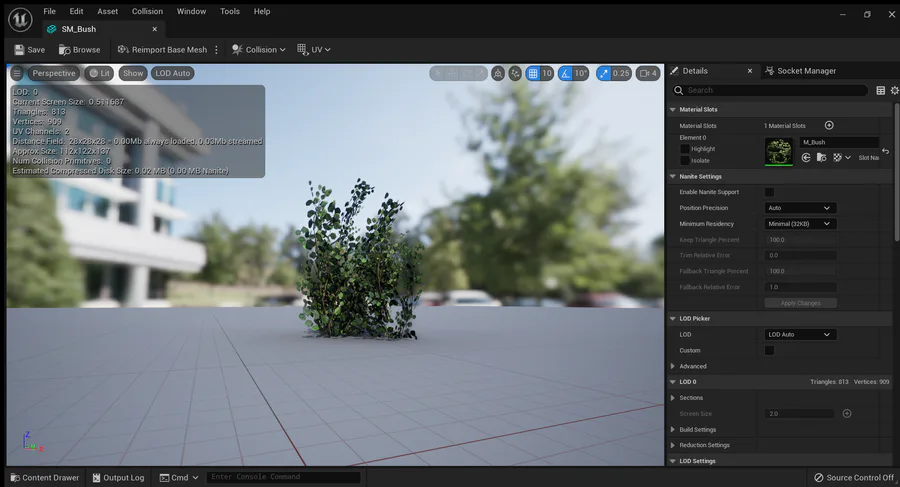Screen dimensions: 900x487
Task: Click the checkered material options icon
Action: [x=837, y=157]
